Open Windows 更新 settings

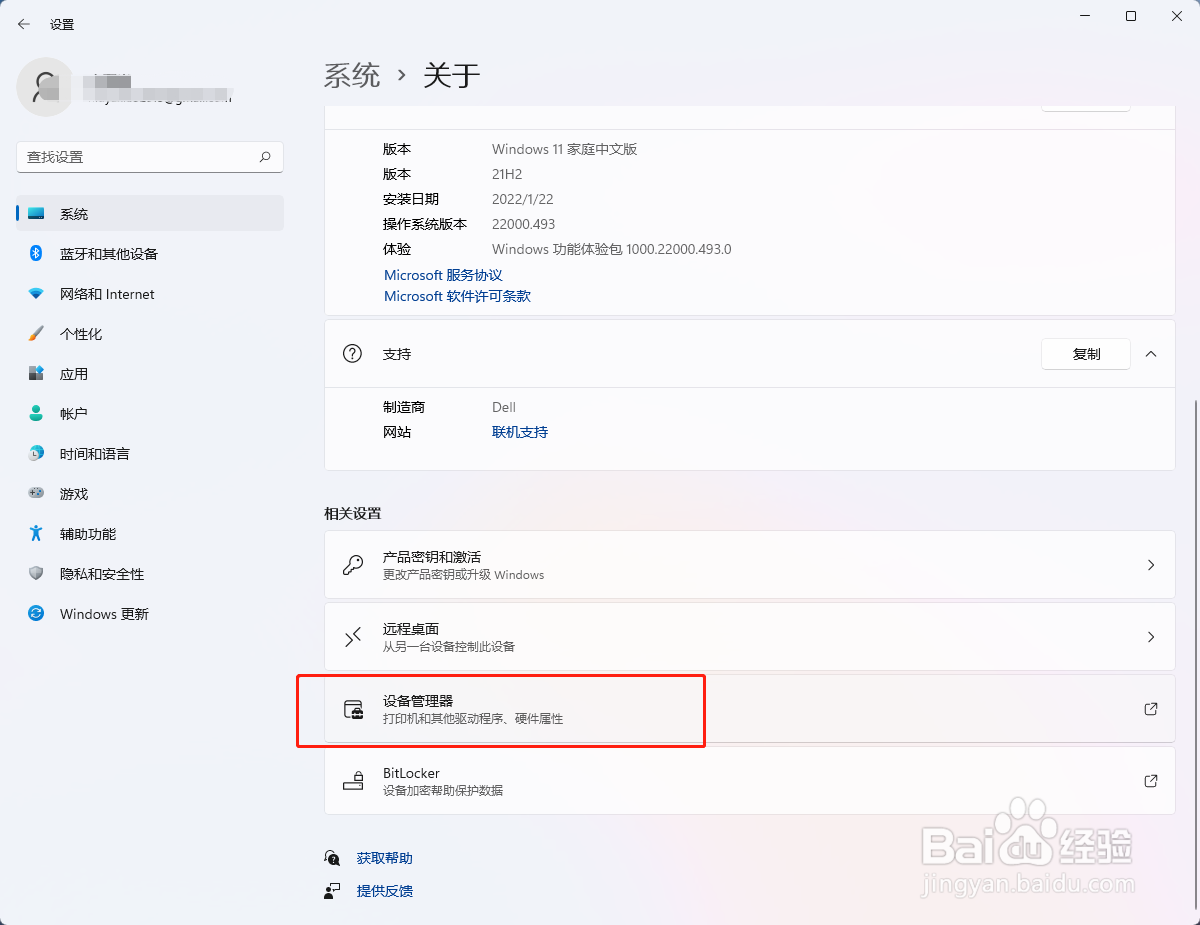tap(150, 614)
